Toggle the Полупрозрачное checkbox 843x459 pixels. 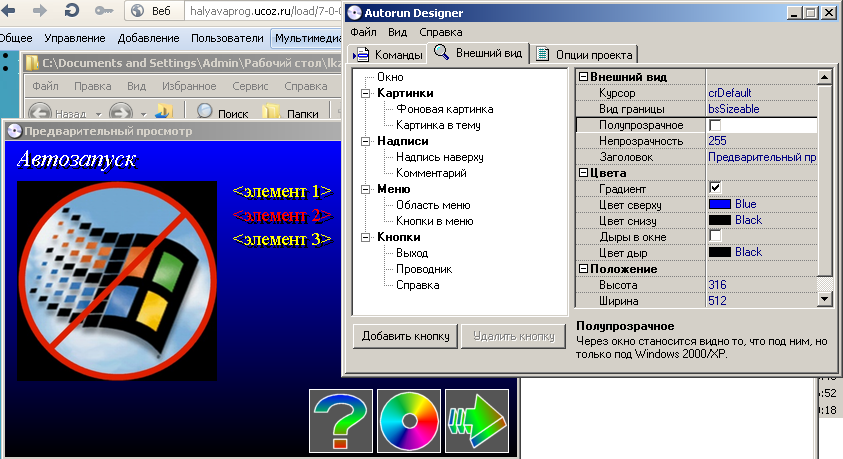(x=715, y=125)
